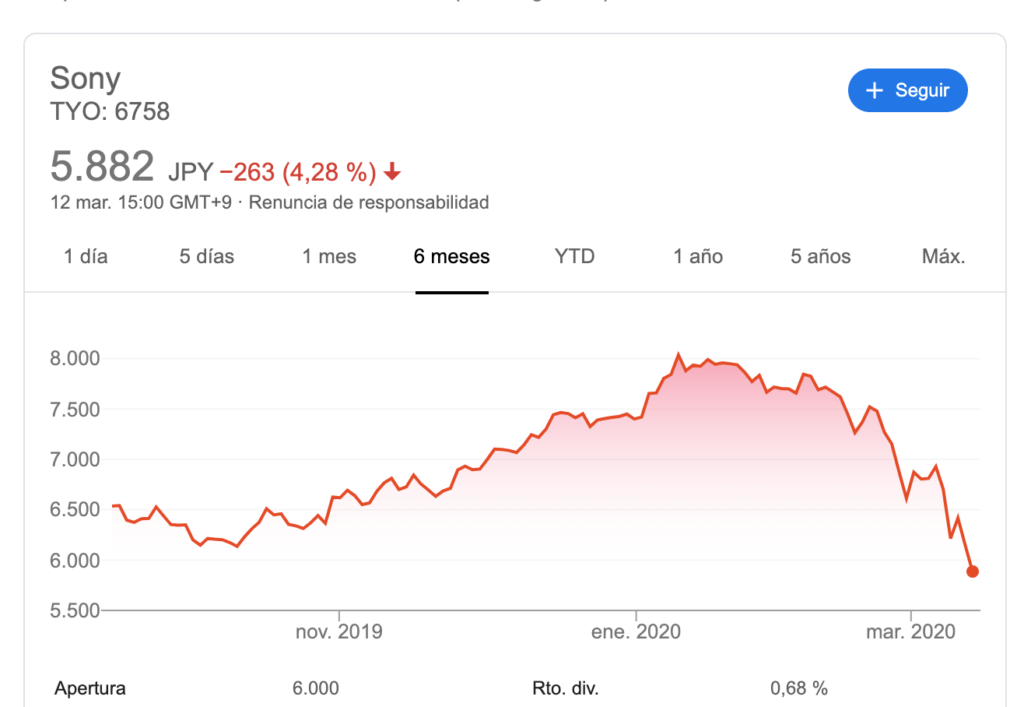
Task: Click the nov. 2019 axis marker
Action: pyautogui.click(x=339, y=632)
